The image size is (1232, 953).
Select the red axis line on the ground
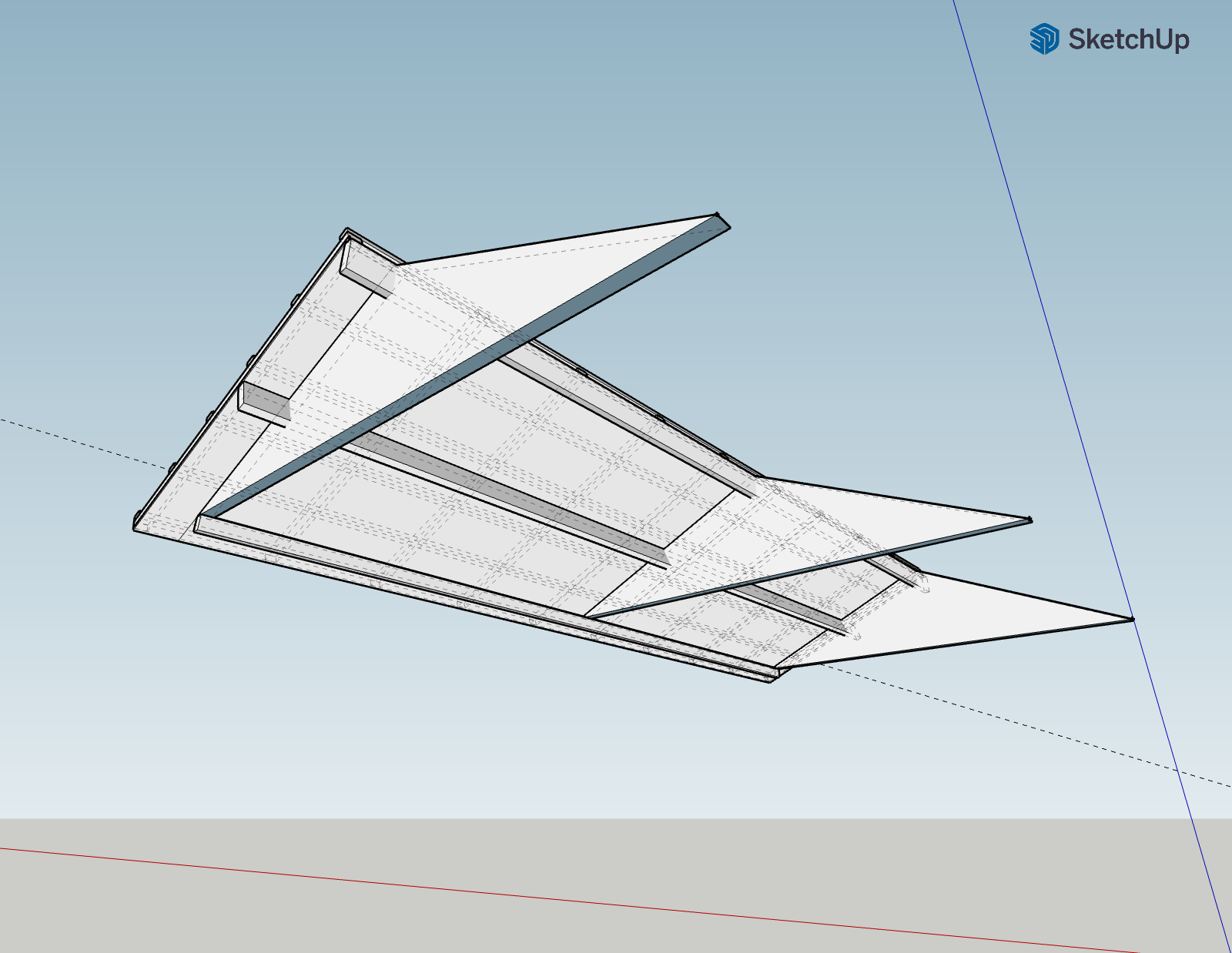pyautogui.click(x=539, y=897)
